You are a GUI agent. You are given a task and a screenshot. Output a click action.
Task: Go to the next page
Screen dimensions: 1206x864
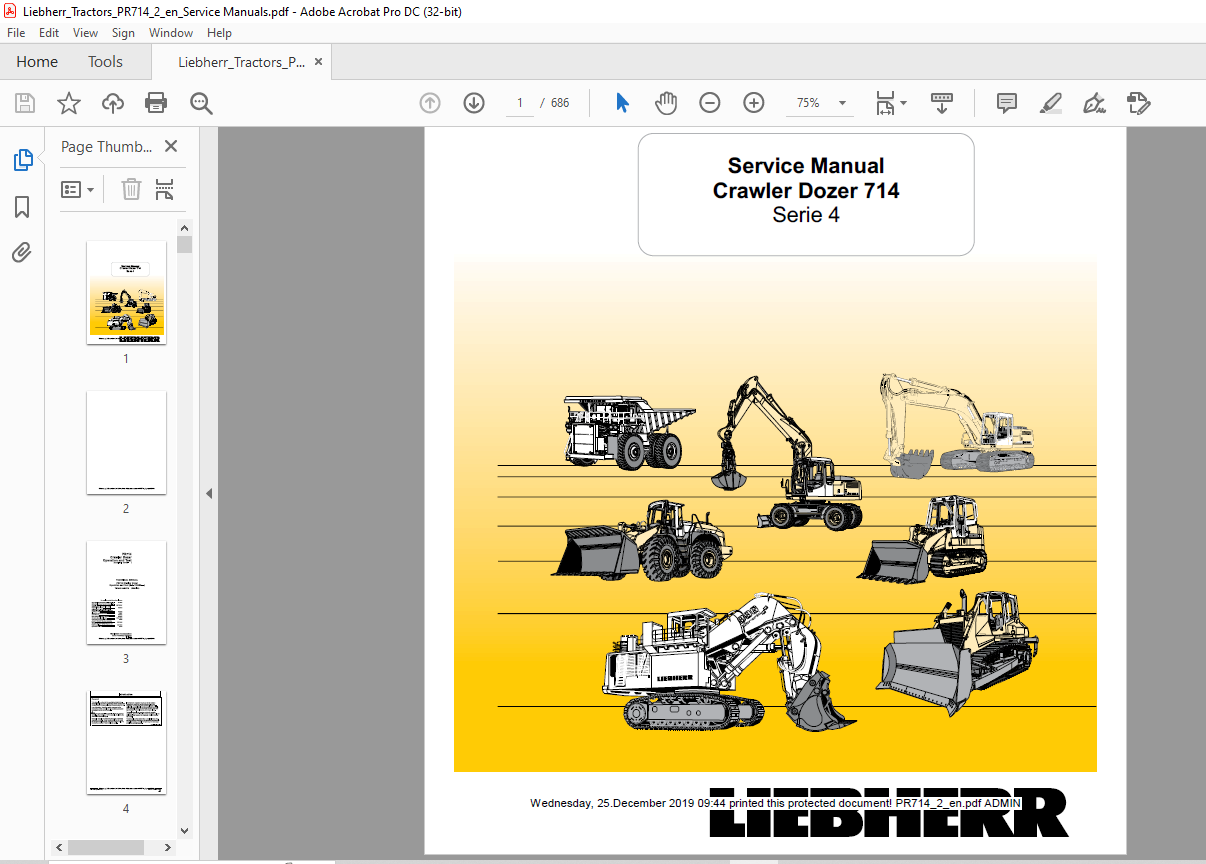(x=474, y=103)
